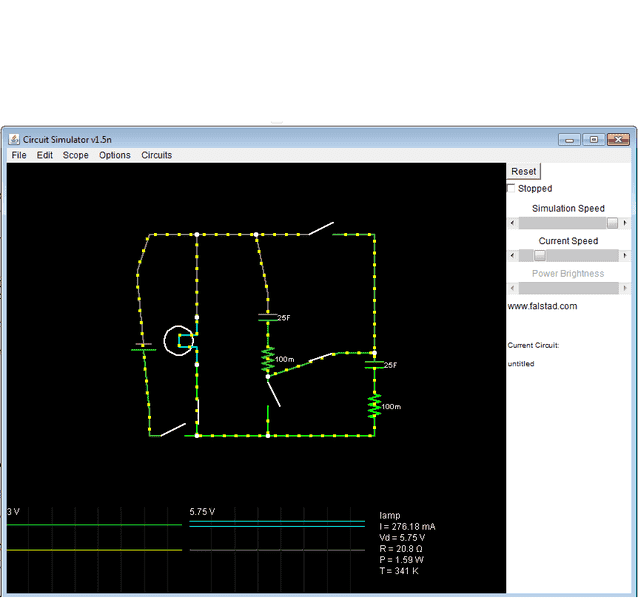Click left arrow of Power Brightness slider
The image size is (638, 600).
point(513,288)
